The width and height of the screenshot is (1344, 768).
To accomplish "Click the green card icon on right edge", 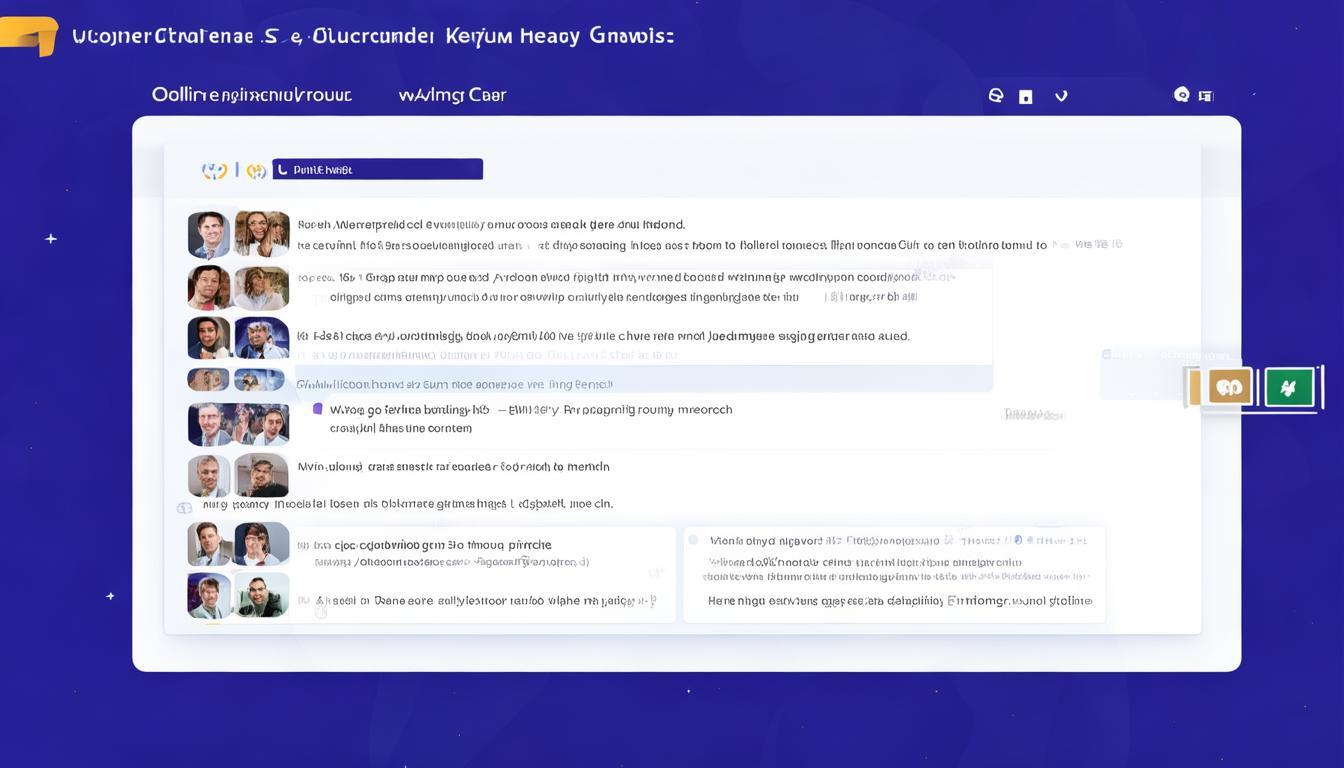I will click(1289, 387).
